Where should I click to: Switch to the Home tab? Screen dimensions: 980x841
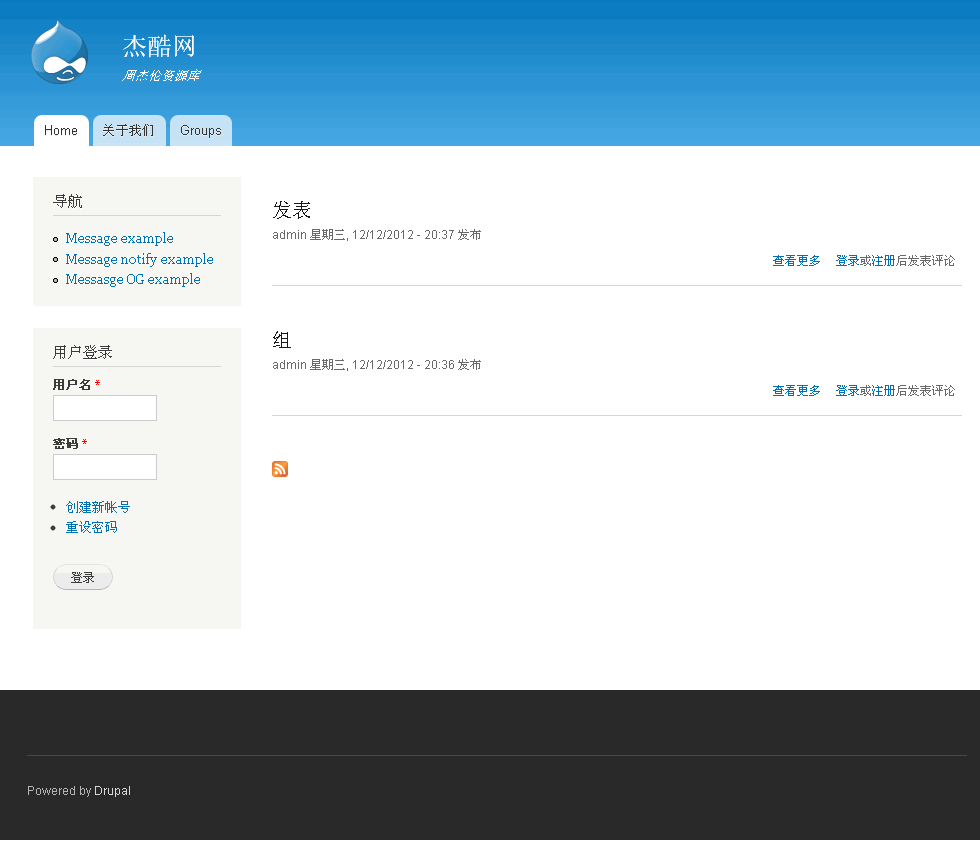60,130
